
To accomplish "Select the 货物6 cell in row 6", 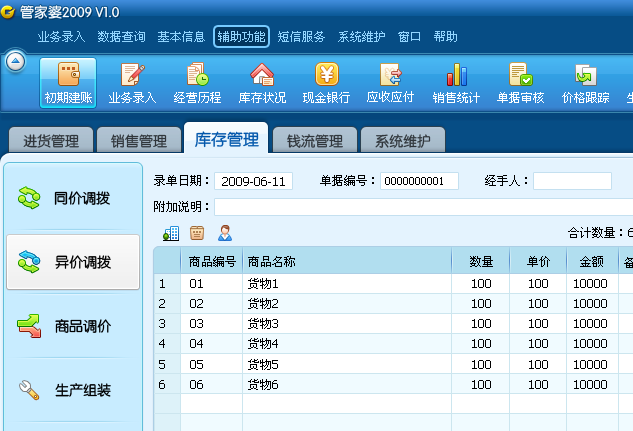I will click(347, 384).
